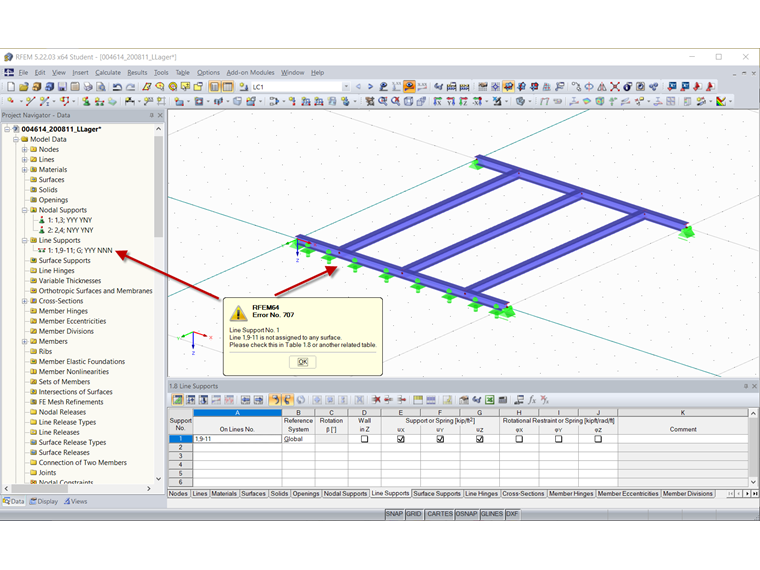Switch navigator to Views tab

pyautogui.click(x=75, y=501)
